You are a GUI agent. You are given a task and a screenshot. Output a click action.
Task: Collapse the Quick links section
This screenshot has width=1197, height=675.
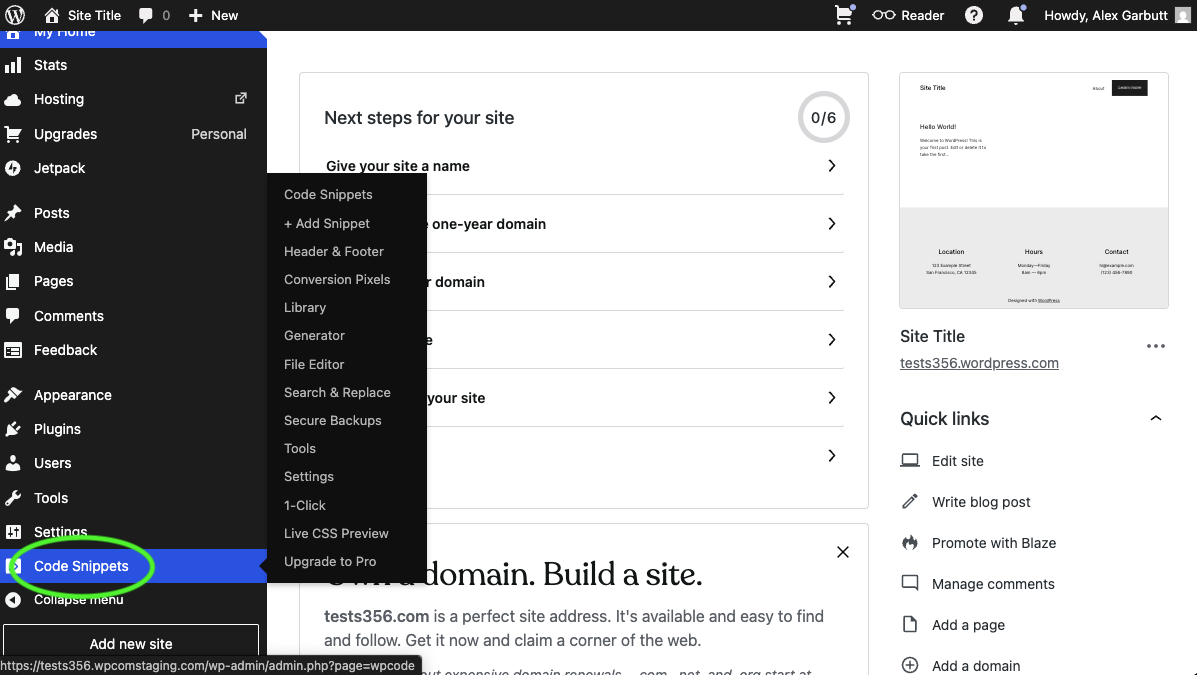1156,418
